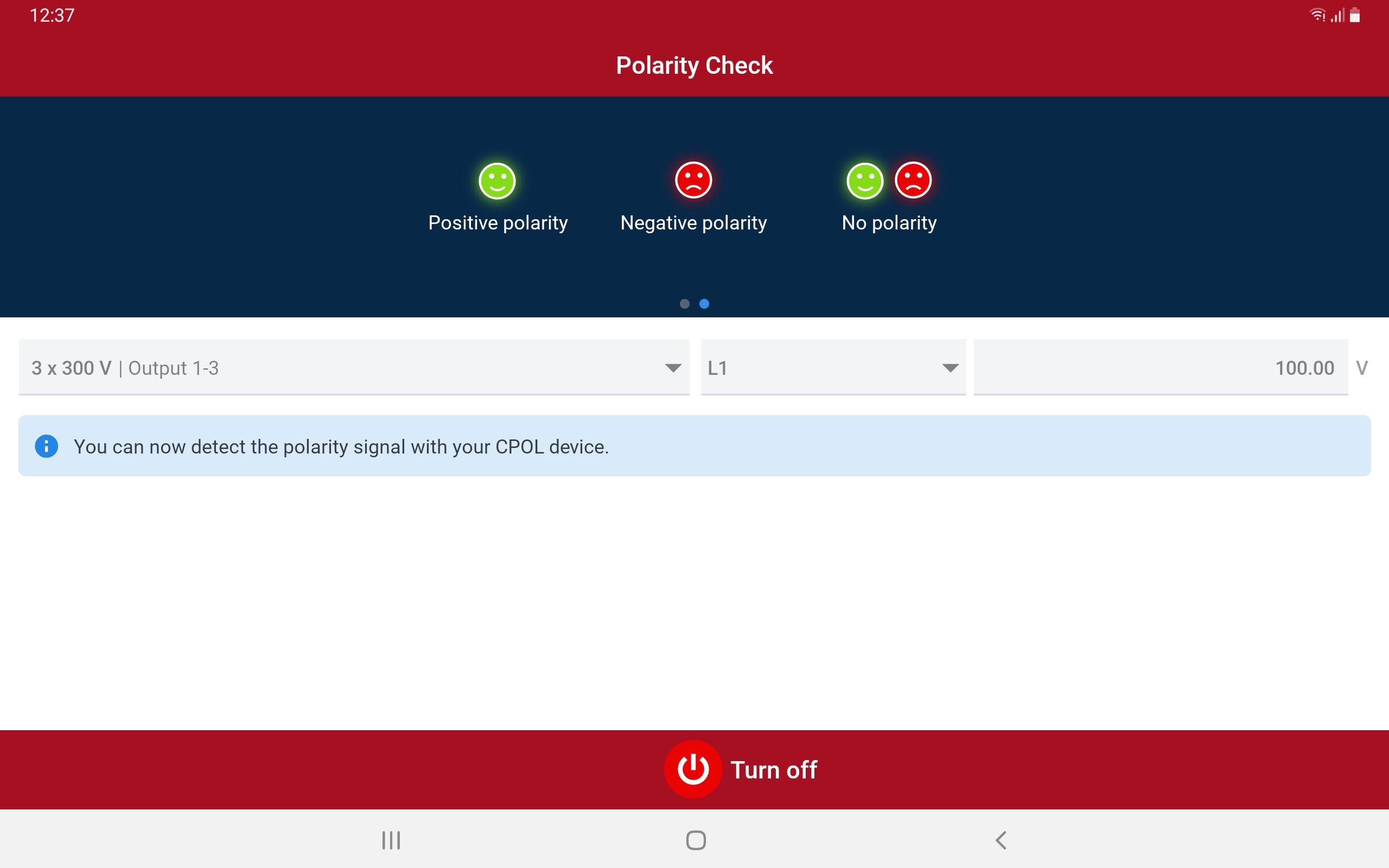Tap the battery status icon
Screen dimensions: 1389x868
point(1355,15)
